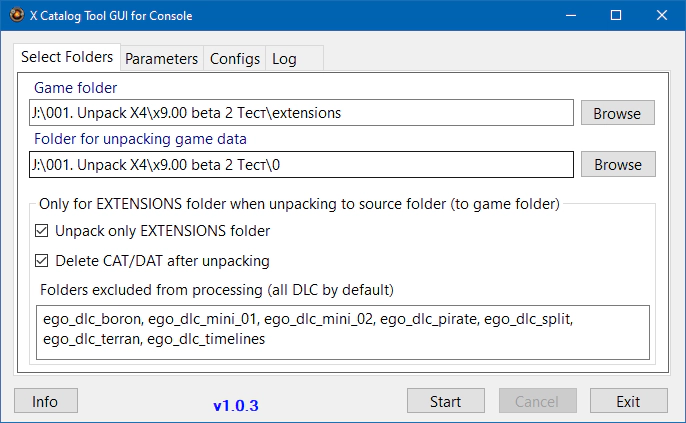Exit the application via Exit button
Image resolution: width=686 pixels, height=423 pixels.
coord(628,401)
